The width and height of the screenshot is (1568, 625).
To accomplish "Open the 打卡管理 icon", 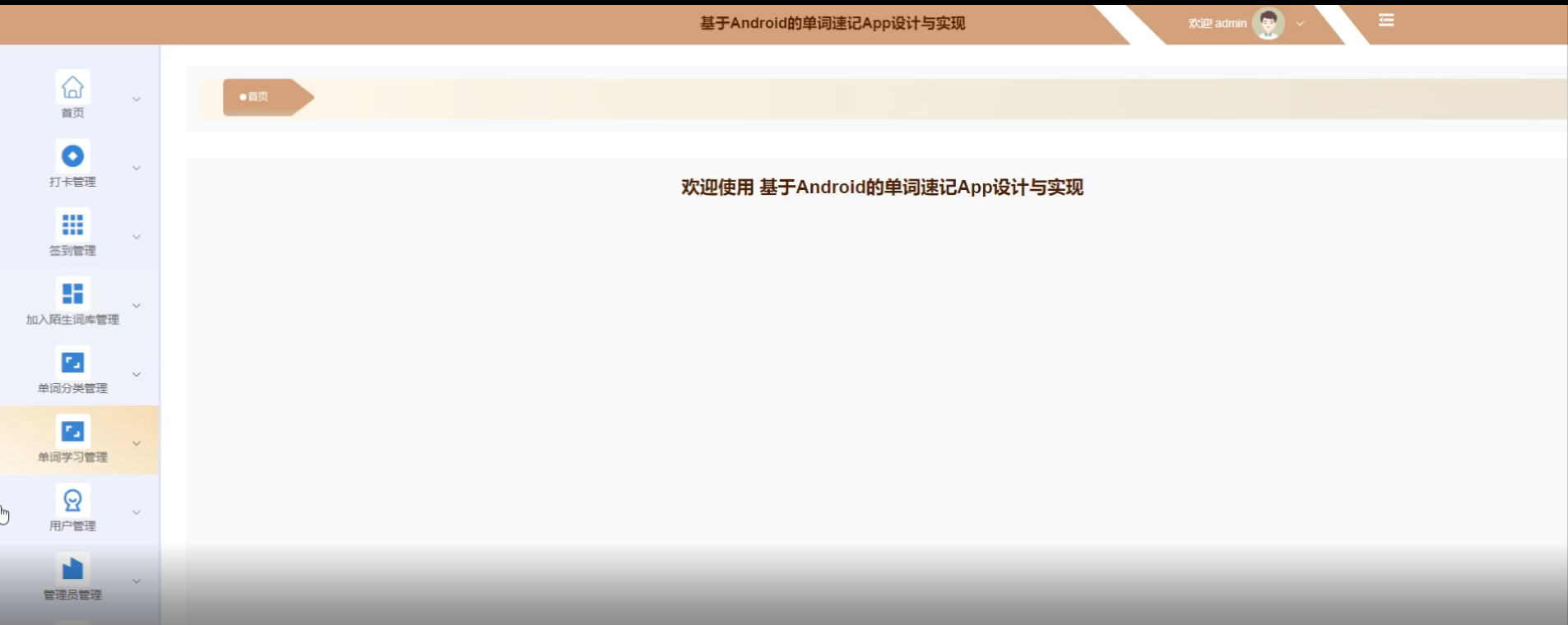I will pos(72,156).
